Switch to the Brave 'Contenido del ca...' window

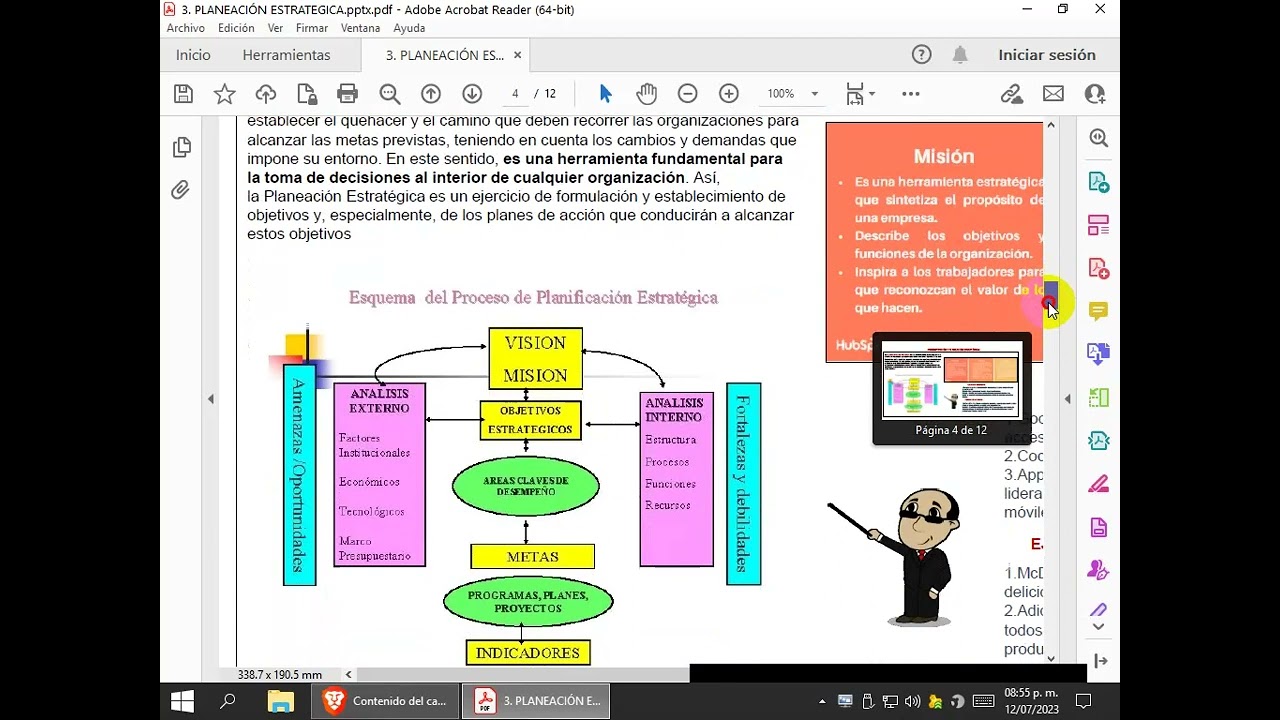click(387, 701)
